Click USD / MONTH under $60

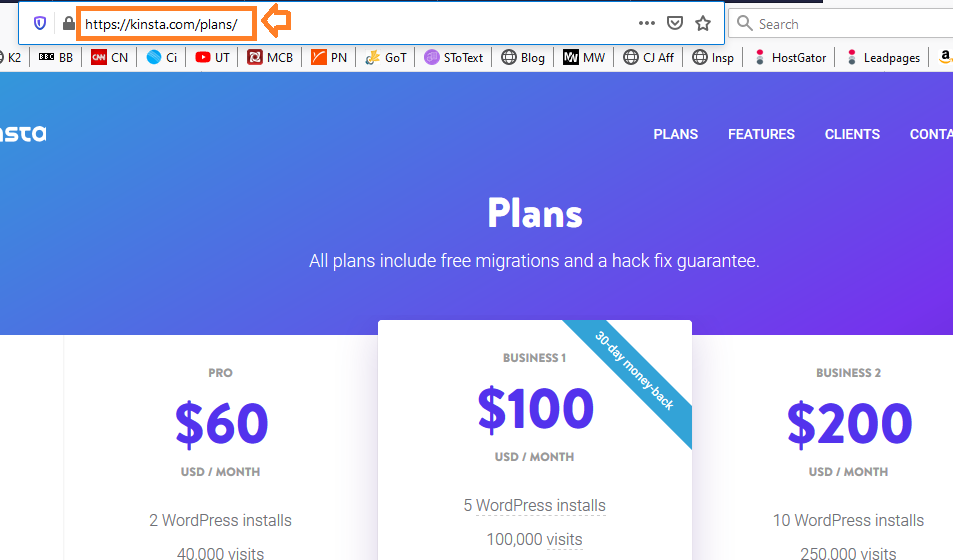tap(220, 472)
